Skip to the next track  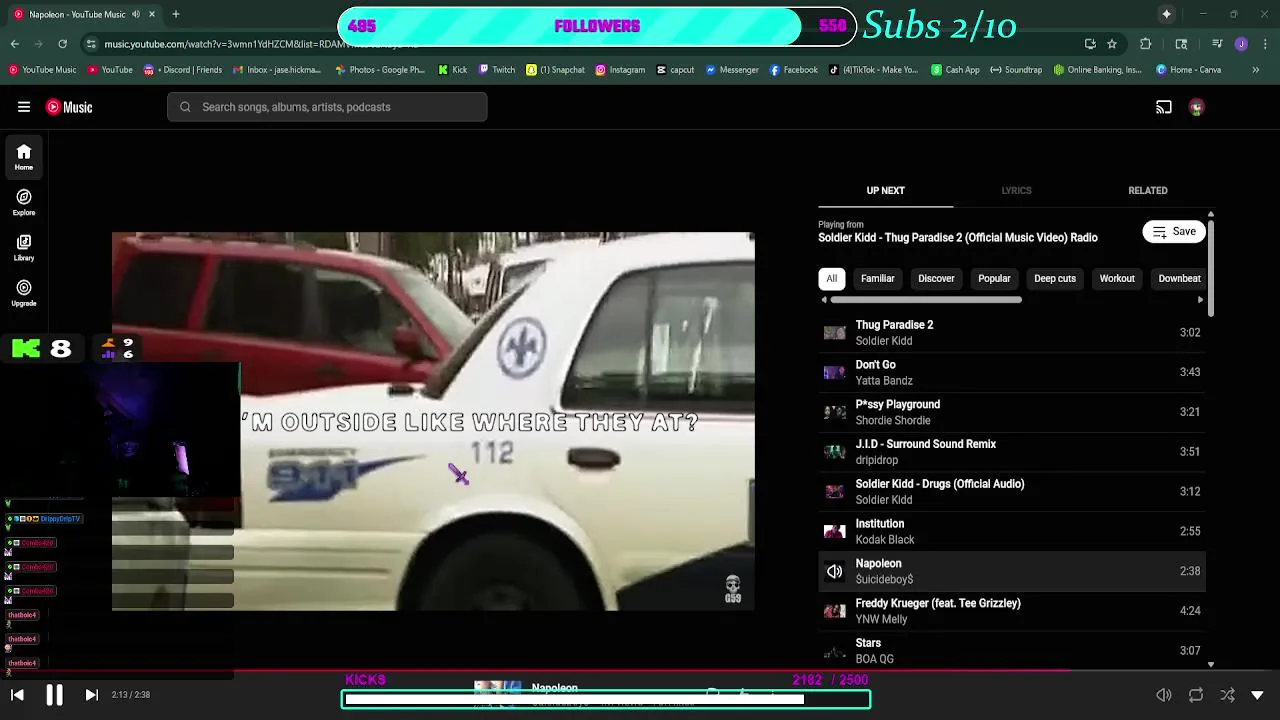91,695
